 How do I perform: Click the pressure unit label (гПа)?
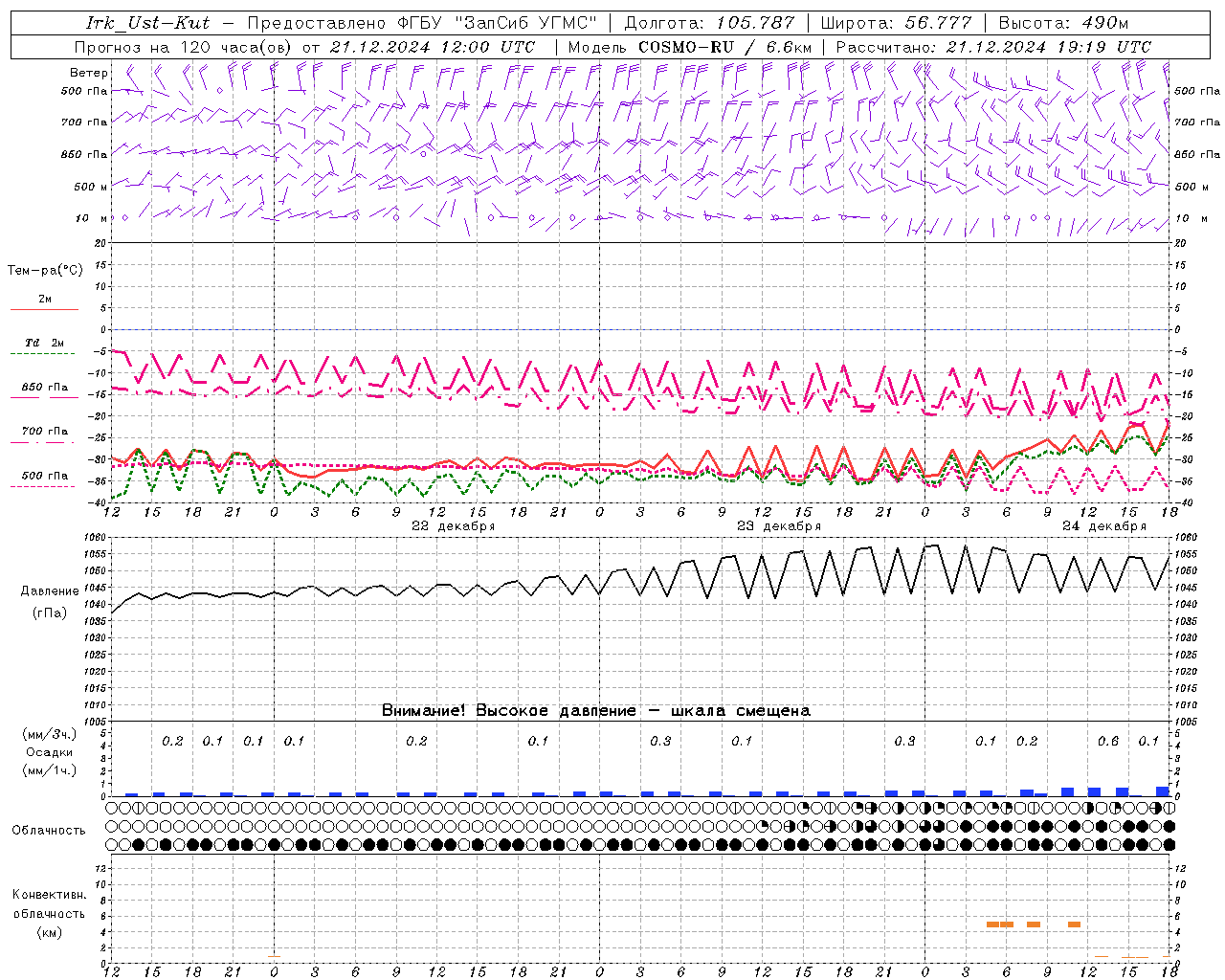click(50, 613)
